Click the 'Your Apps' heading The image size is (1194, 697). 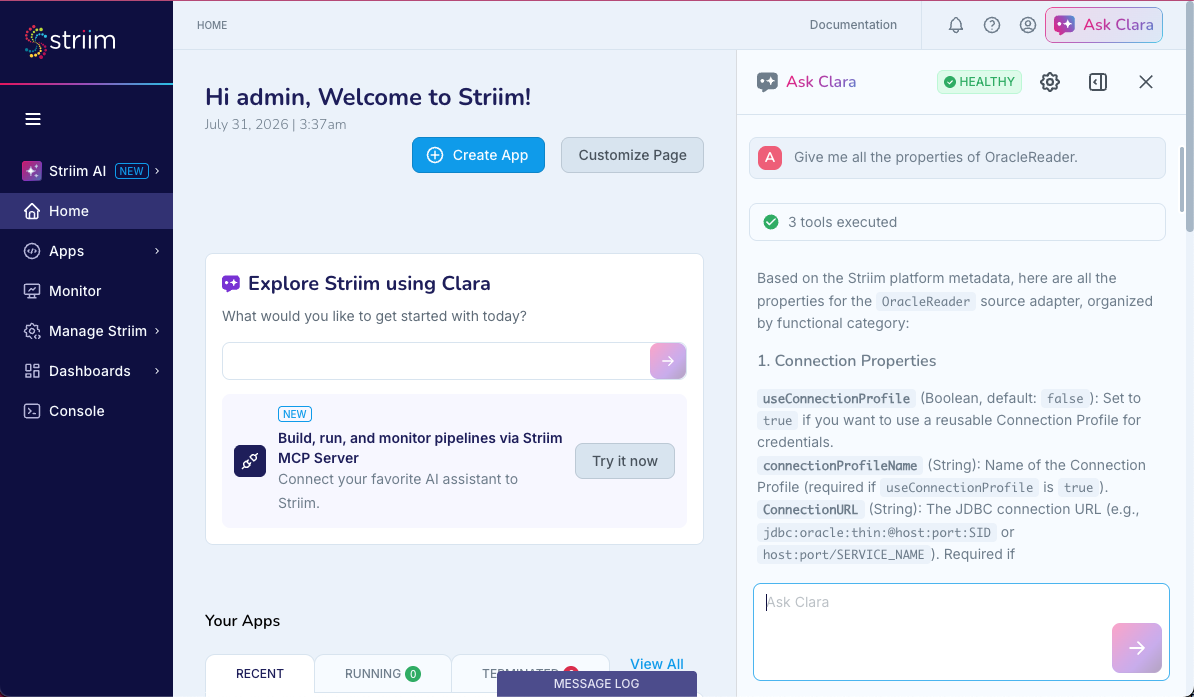point(242,621)
